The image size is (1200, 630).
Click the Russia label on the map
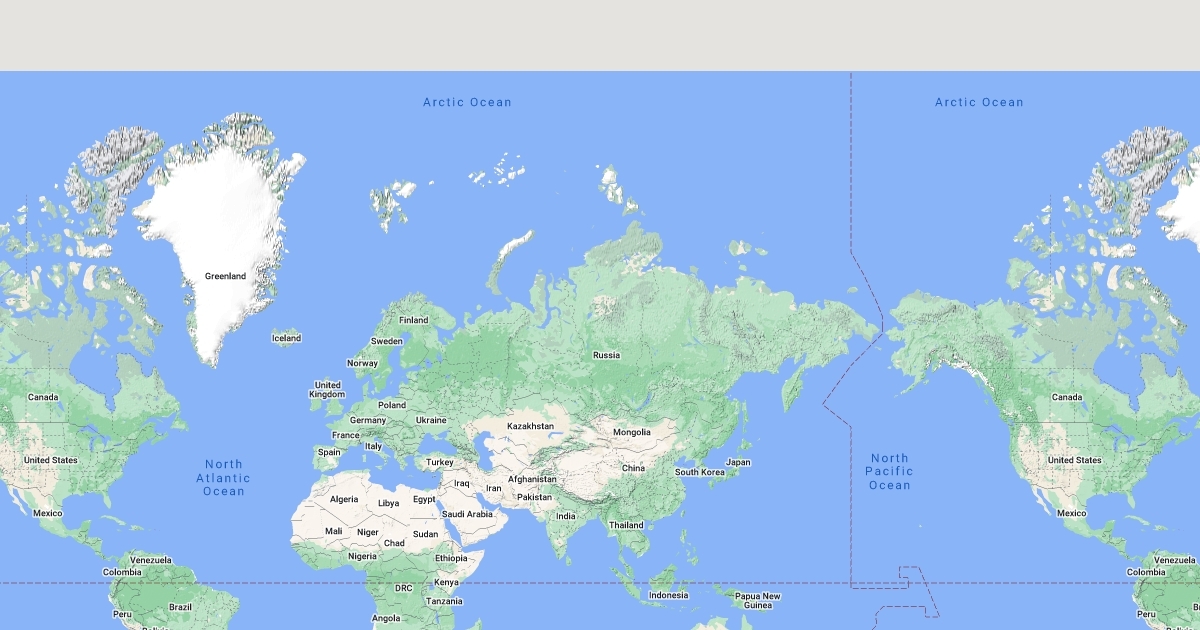pyautogui.click(x=606, y=355)
